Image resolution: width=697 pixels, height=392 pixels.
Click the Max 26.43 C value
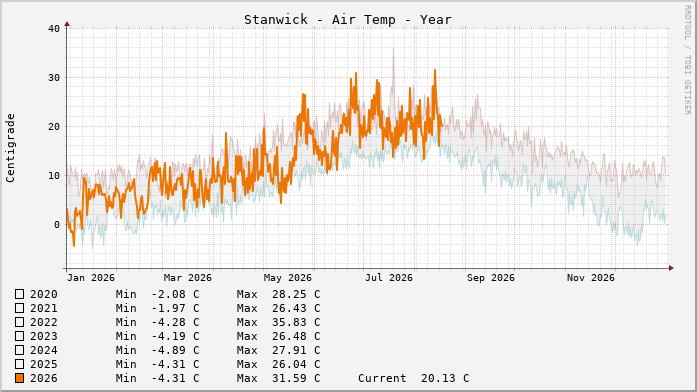click(x=278, y=308)
